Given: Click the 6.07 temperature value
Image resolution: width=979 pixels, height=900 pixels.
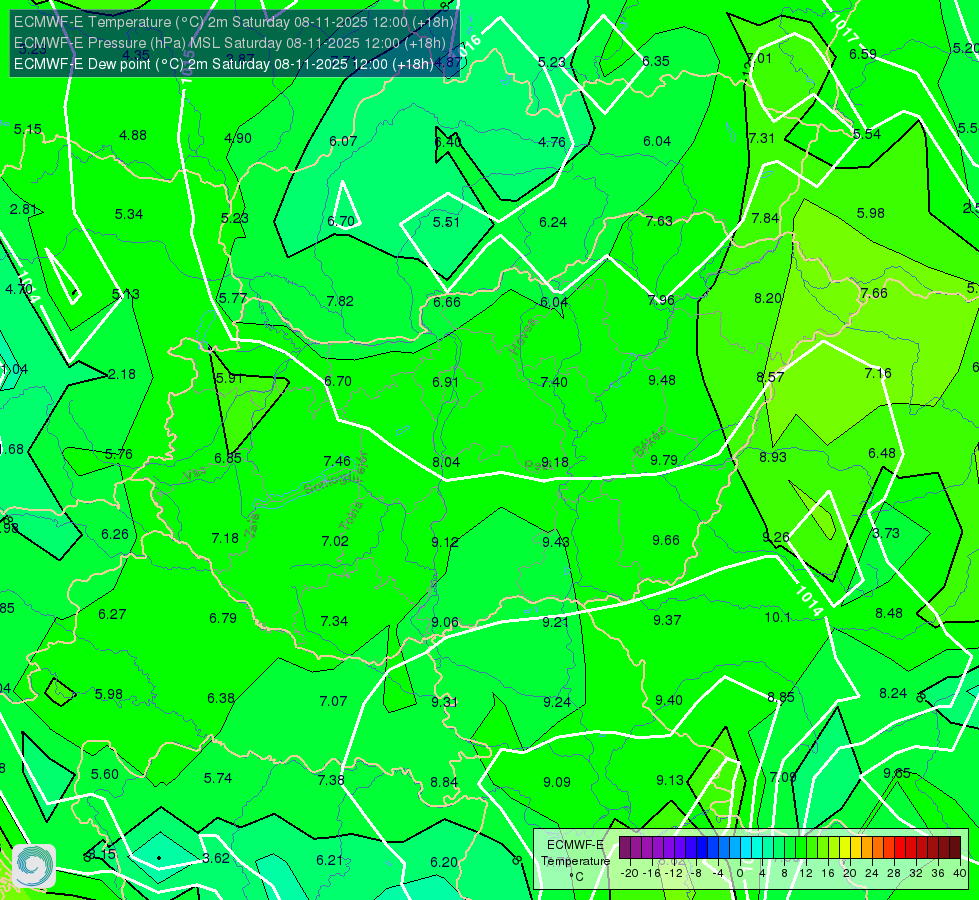Looking at the screenshot, I should [x=343, y=141].
